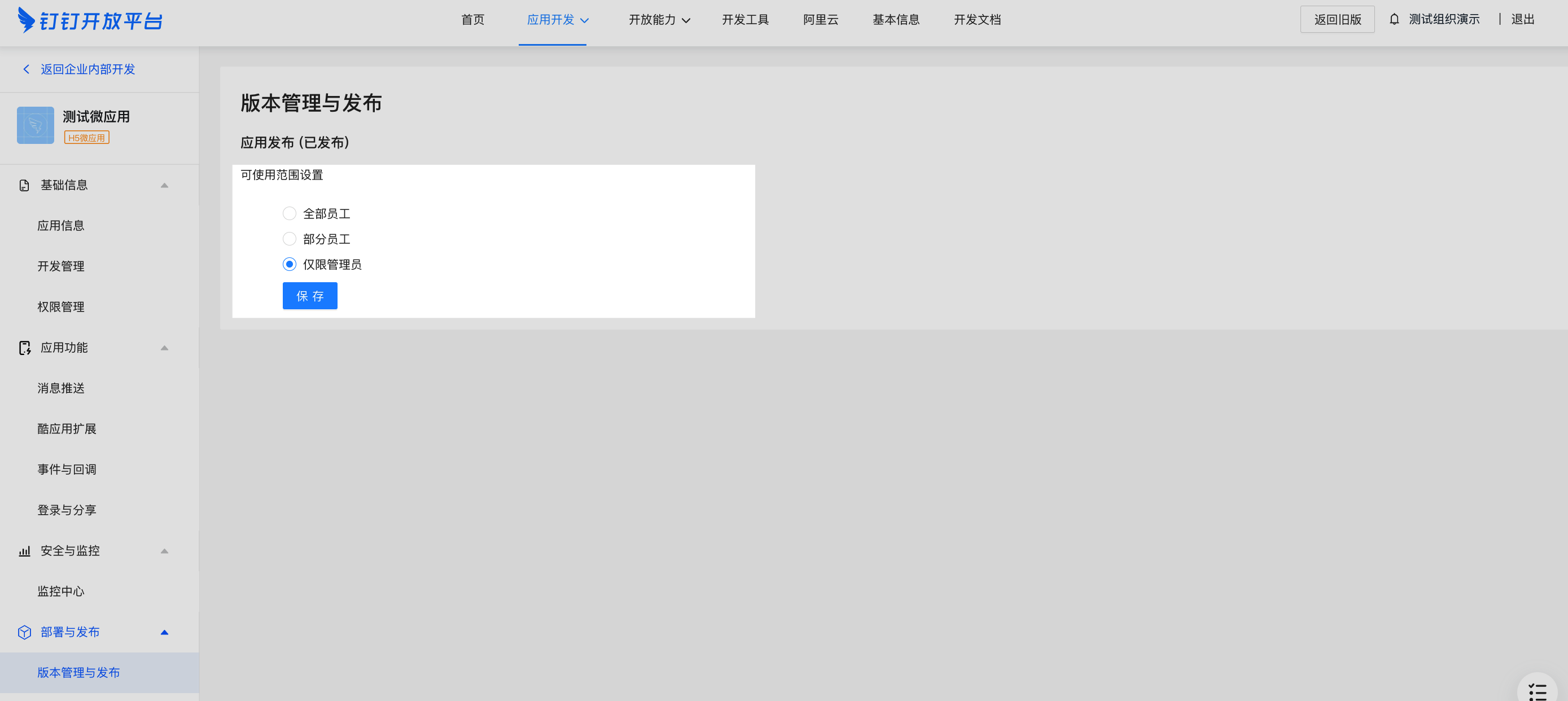Collapse the 基础信息 section arrow

(164, 186)
